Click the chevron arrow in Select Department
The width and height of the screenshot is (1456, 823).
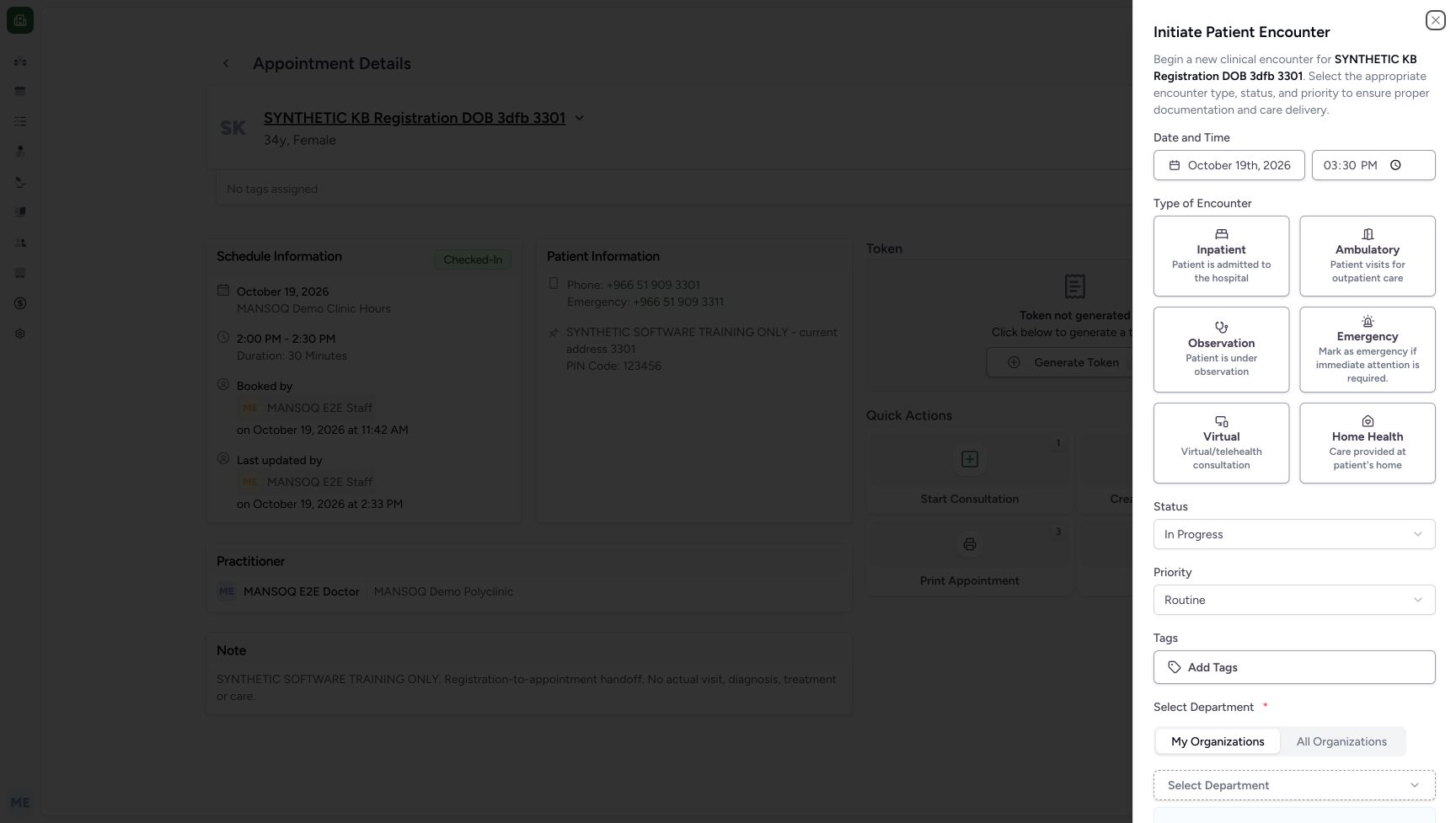click(x=1414, y=785)
